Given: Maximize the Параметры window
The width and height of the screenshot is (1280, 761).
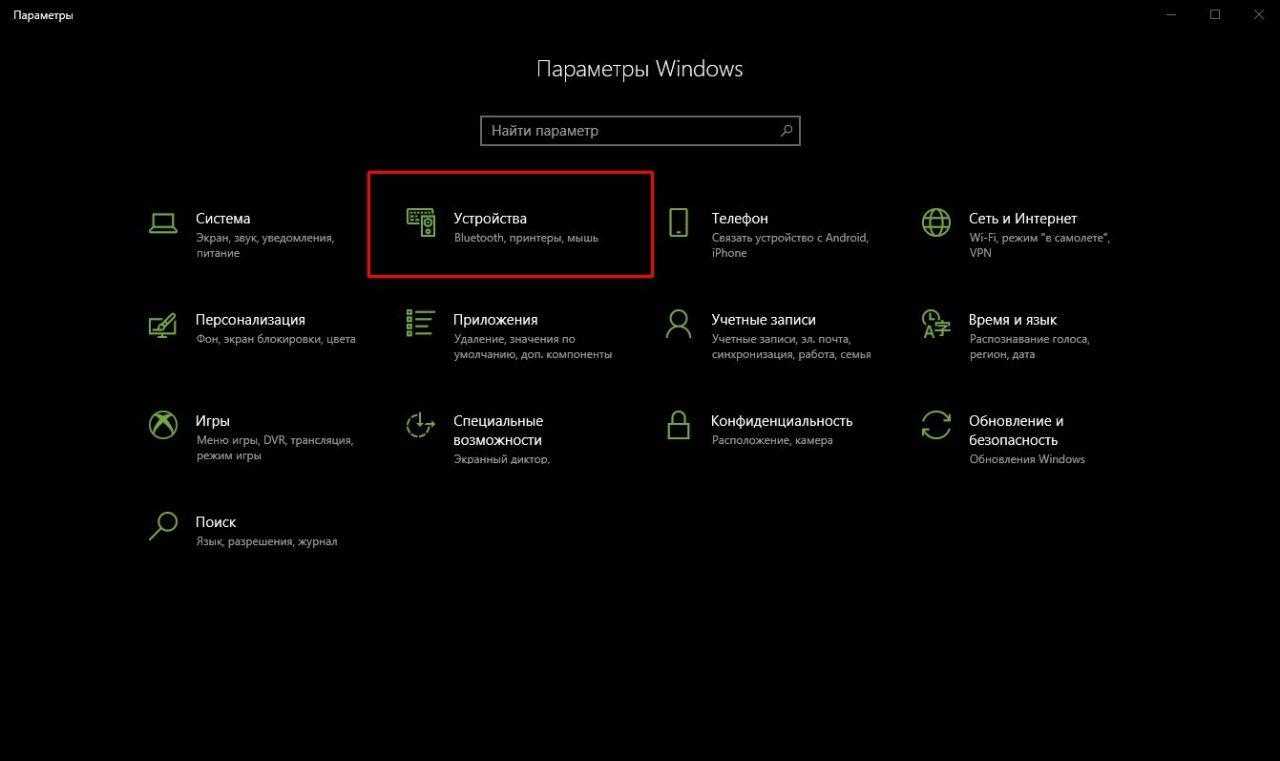Looking at the screenshot, I should click(1215, 15).
